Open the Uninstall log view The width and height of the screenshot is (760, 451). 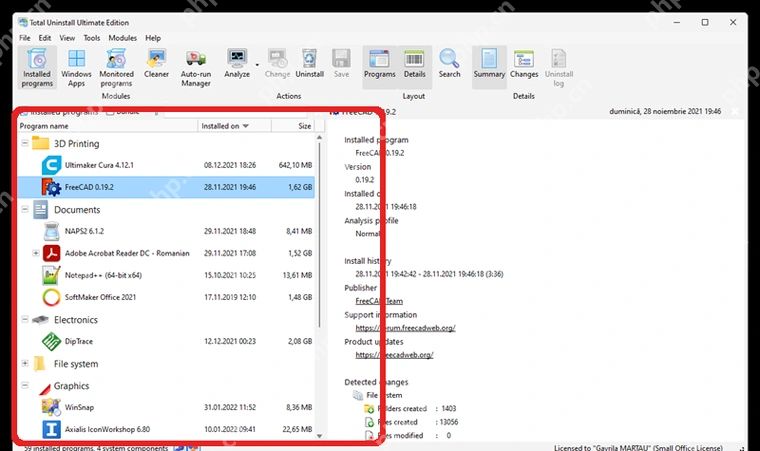pos(558,67)
